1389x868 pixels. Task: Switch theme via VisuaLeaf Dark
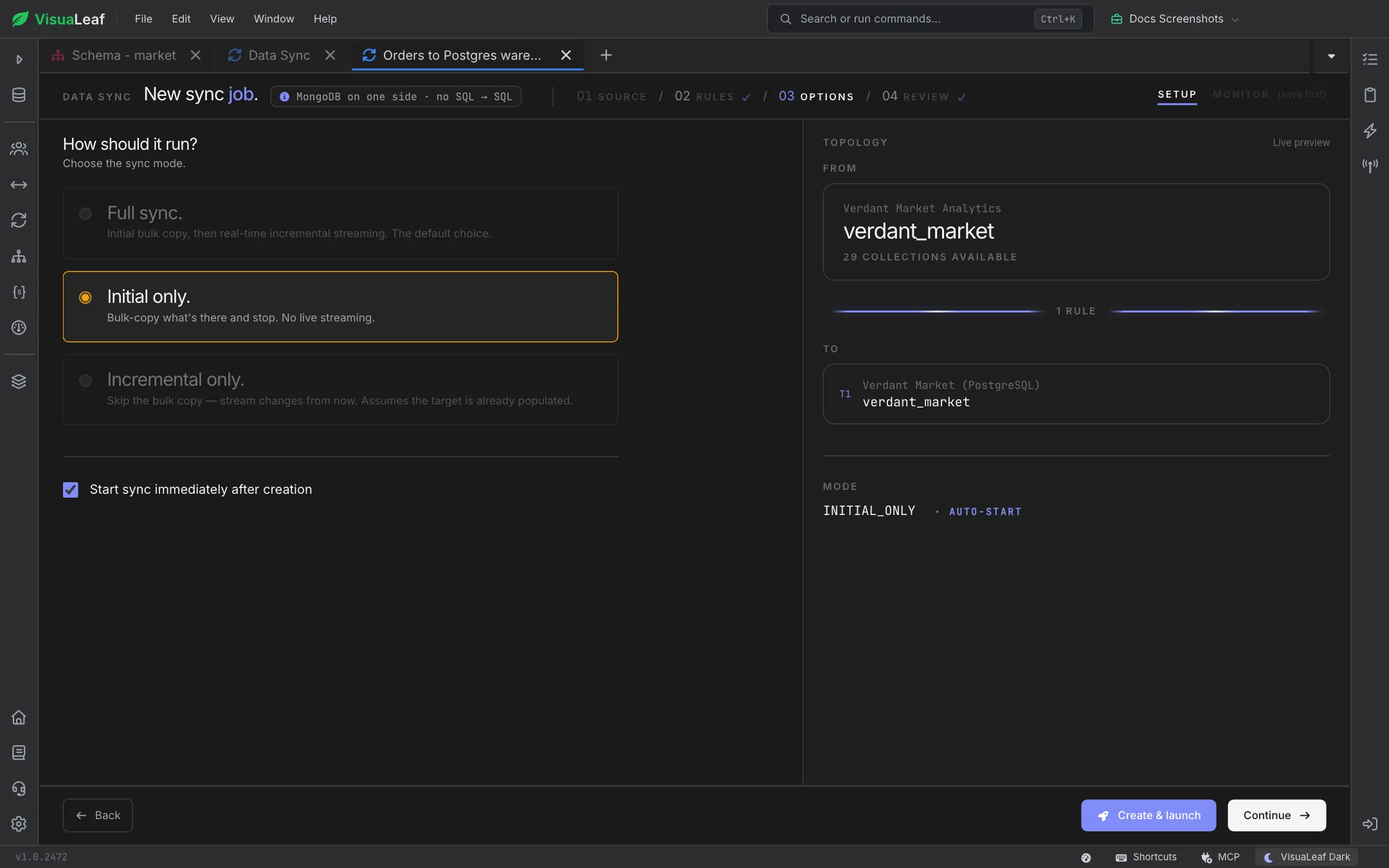click(x=1307, y=857)
